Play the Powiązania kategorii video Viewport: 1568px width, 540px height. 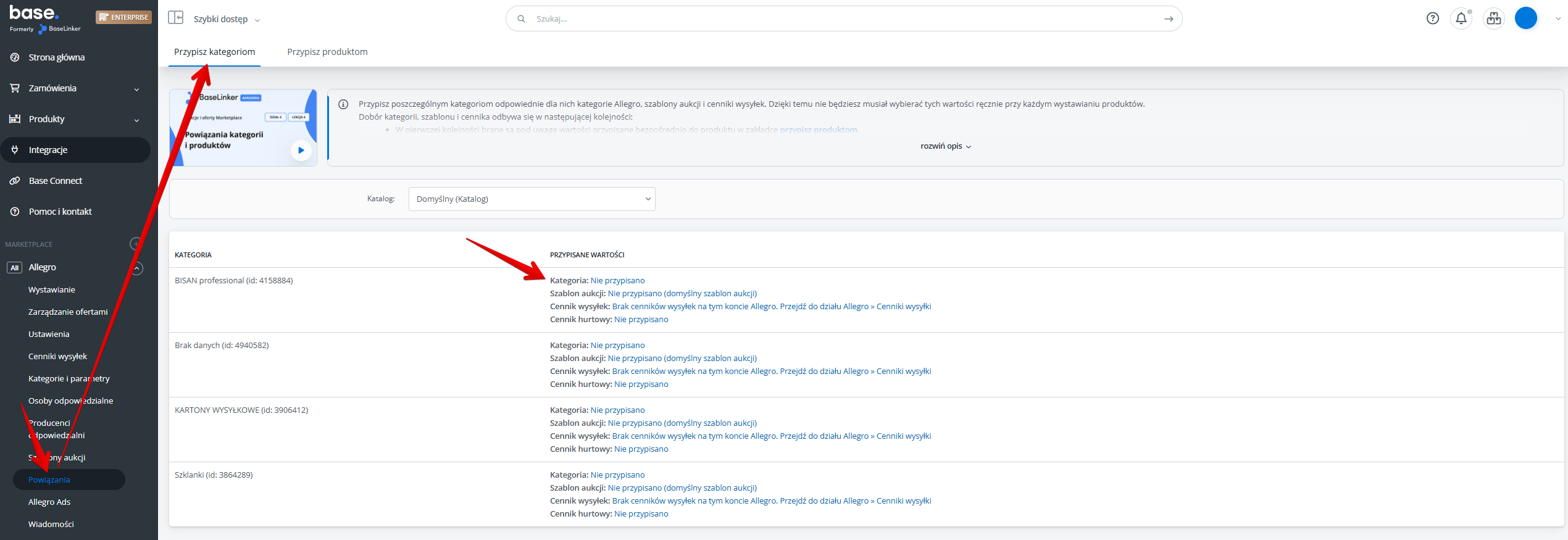[301, 150]
